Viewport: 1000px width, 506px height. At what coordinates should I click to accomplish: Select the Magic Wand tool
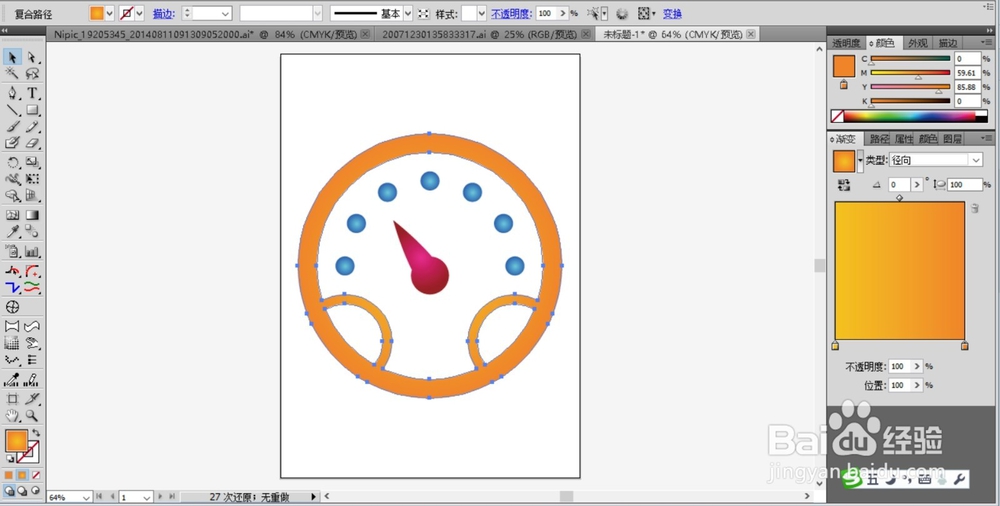point(12,74)
